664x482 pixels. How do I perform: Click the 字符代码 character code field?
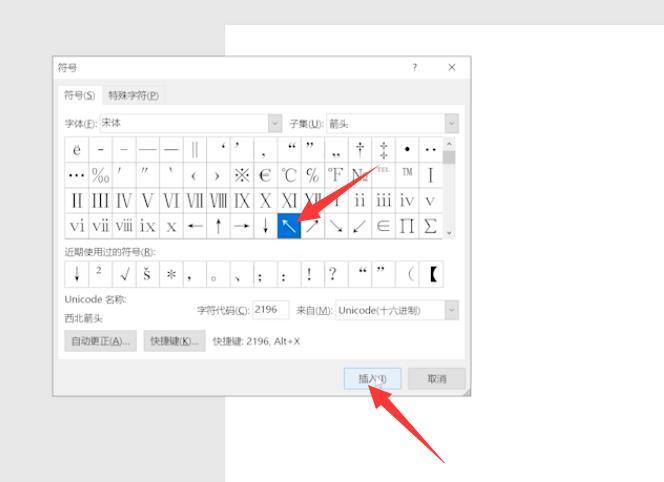click(x=270, y=310)
